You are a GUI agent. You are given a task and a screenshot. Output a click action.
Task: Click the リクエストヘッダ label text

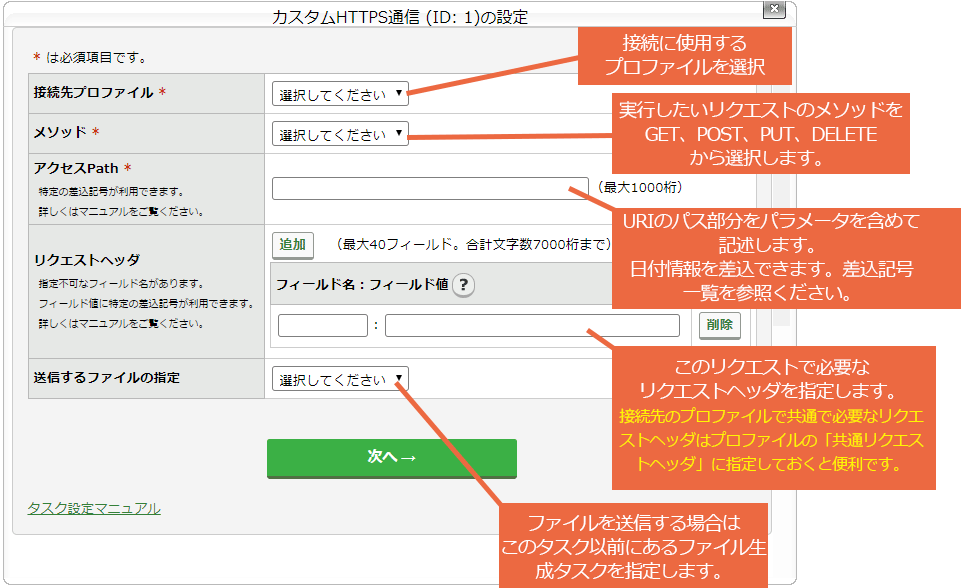pos(86,260)
